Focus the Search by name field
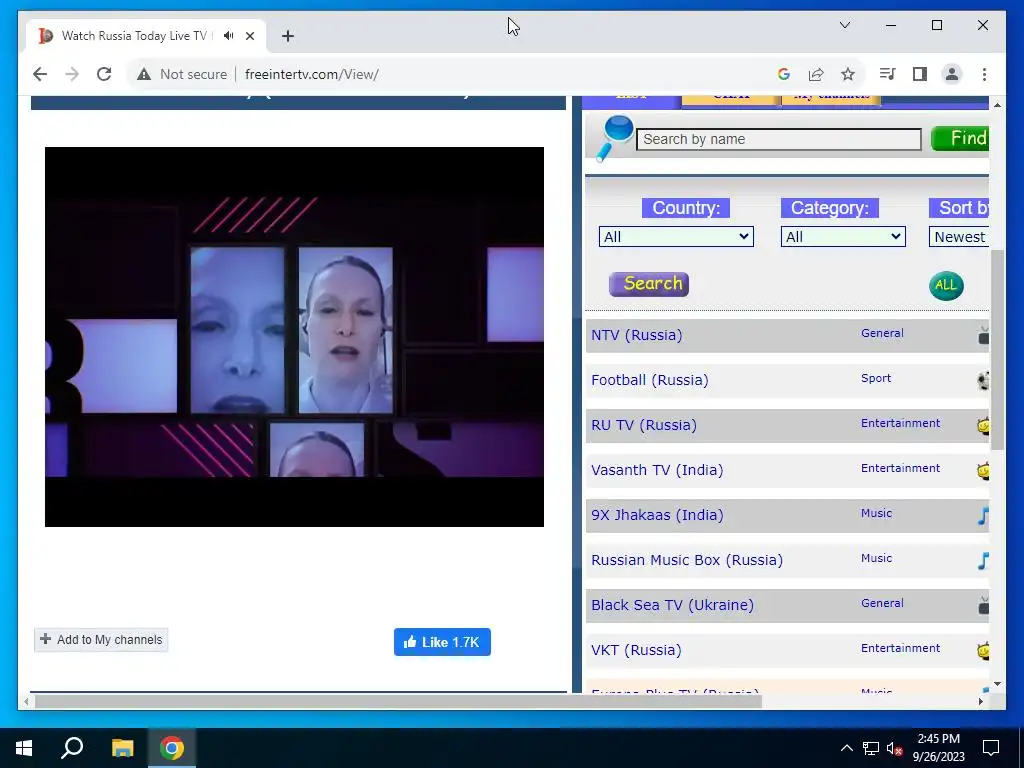Viewport: 1024px width, 768px height. pyautogui.click(x=778, y=139)
